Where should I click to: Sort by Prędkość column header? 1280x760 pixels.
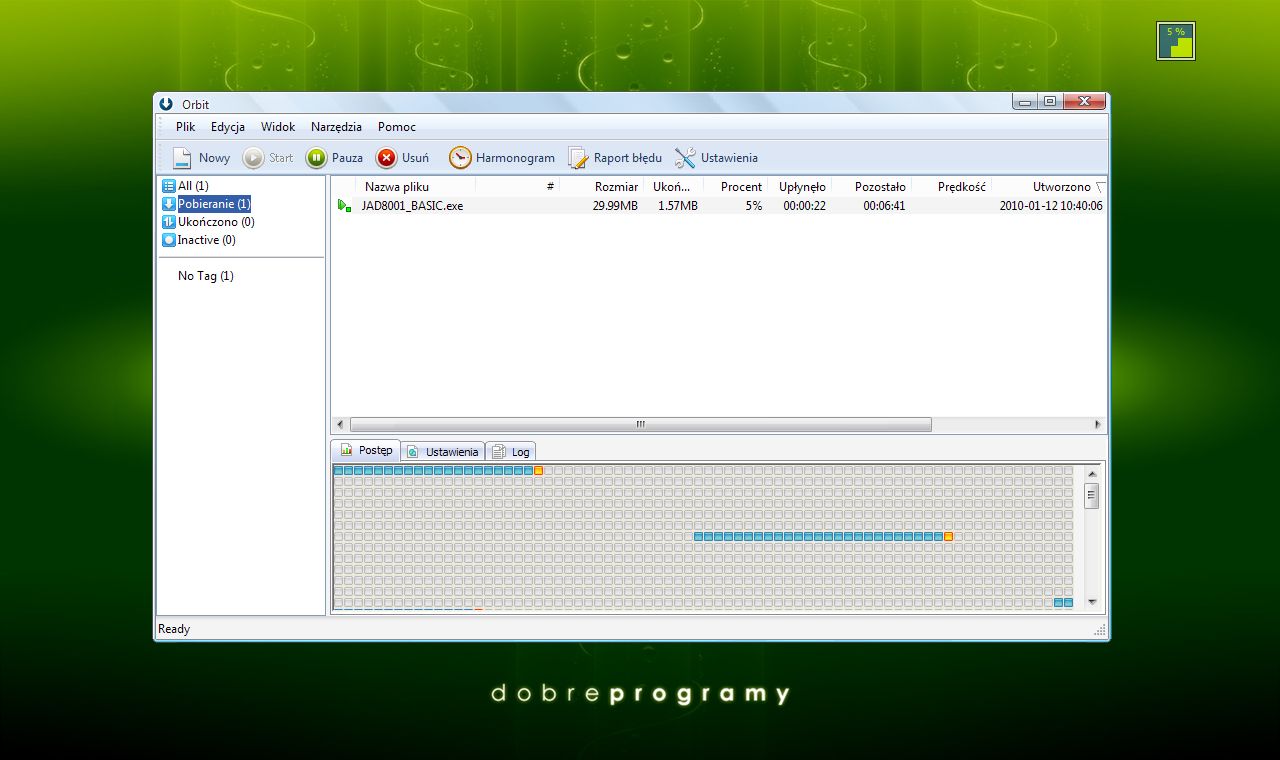pyautogui.click(x=951, y=187)
